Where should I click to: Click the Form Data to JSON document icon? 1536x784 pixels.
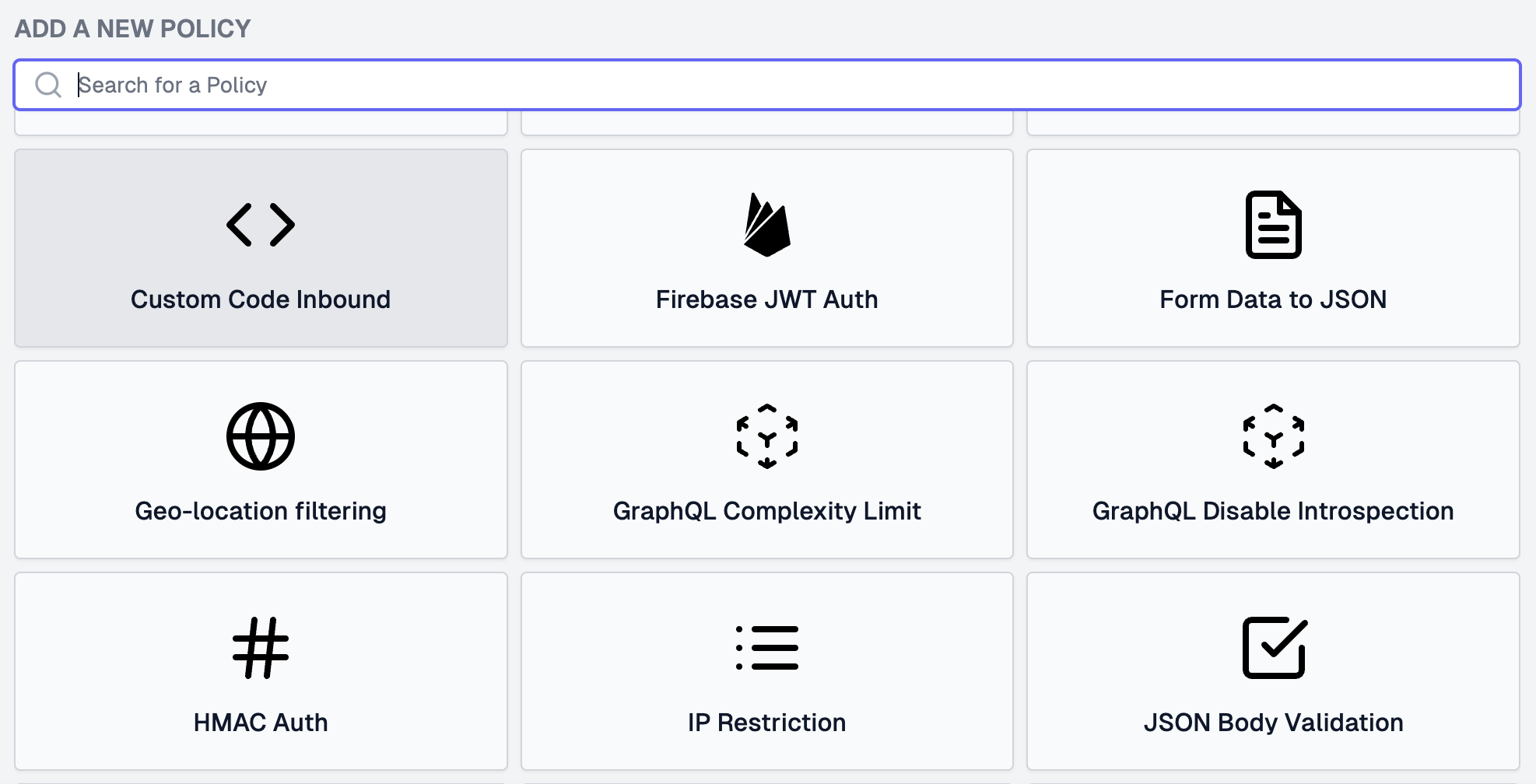click(1273, 225)
